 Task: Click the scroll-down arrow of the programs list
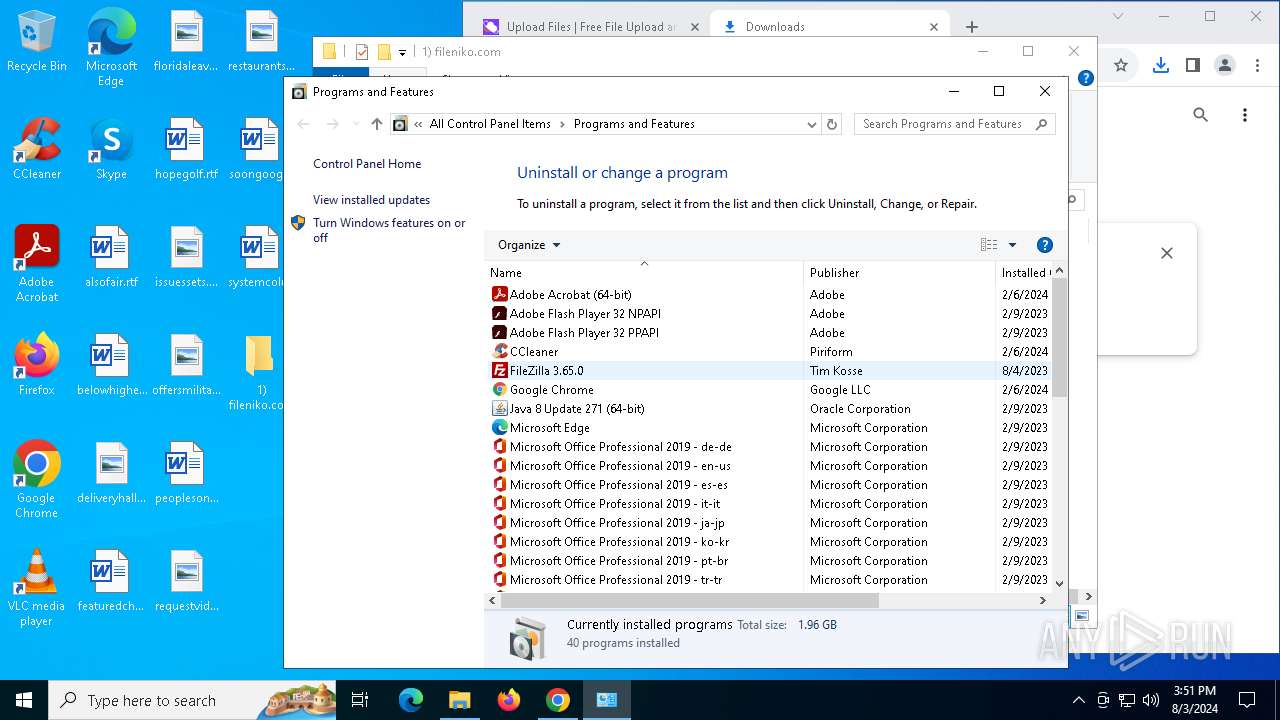click(x=1059, y=583)
